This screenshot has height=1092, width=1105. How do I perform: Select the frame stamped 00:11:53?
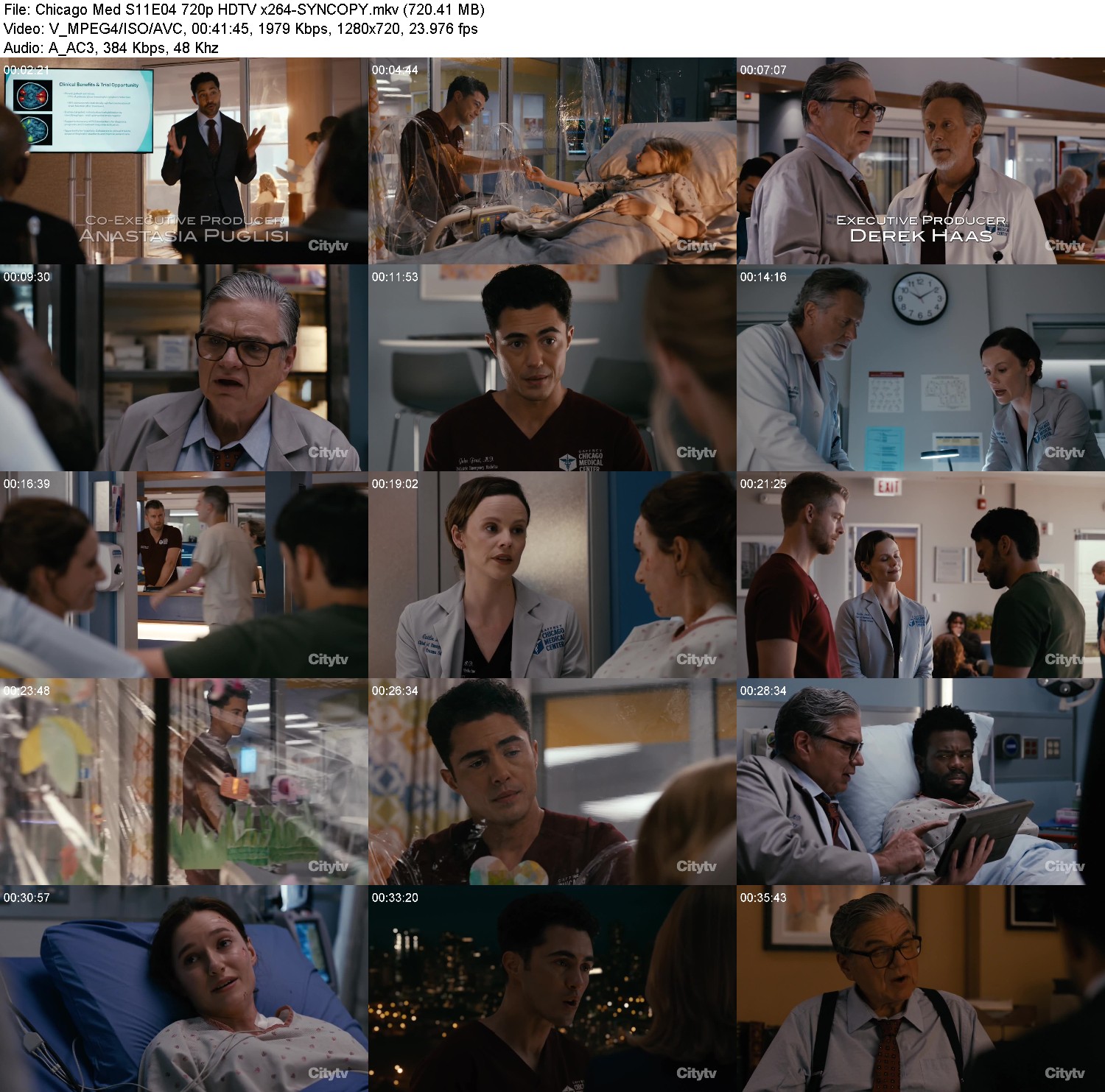coord(552,367)
